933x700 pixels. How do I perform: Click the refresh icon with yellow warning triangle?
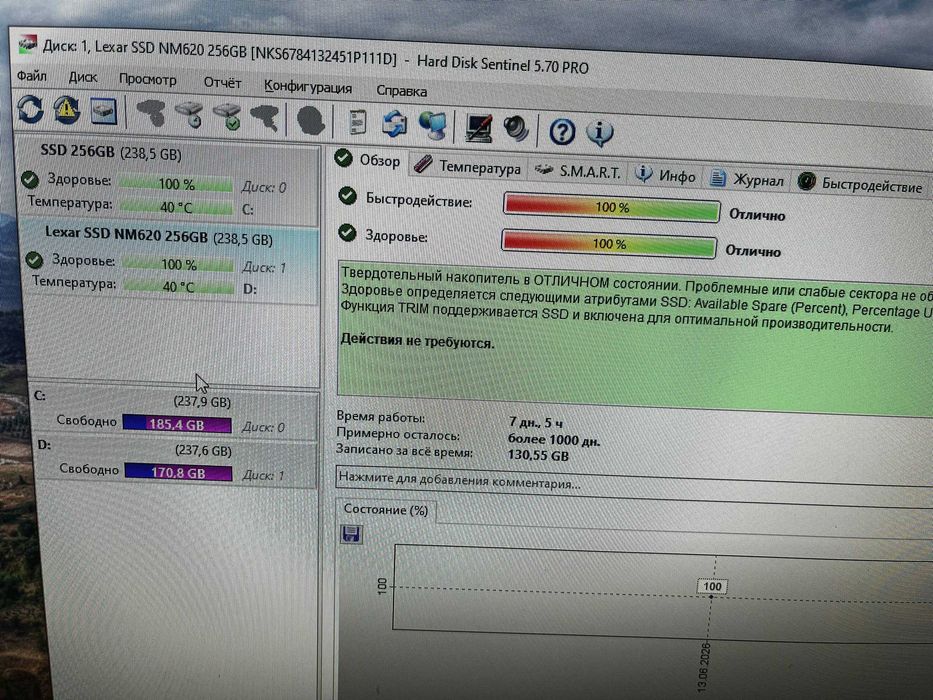[x=67, y=110]
